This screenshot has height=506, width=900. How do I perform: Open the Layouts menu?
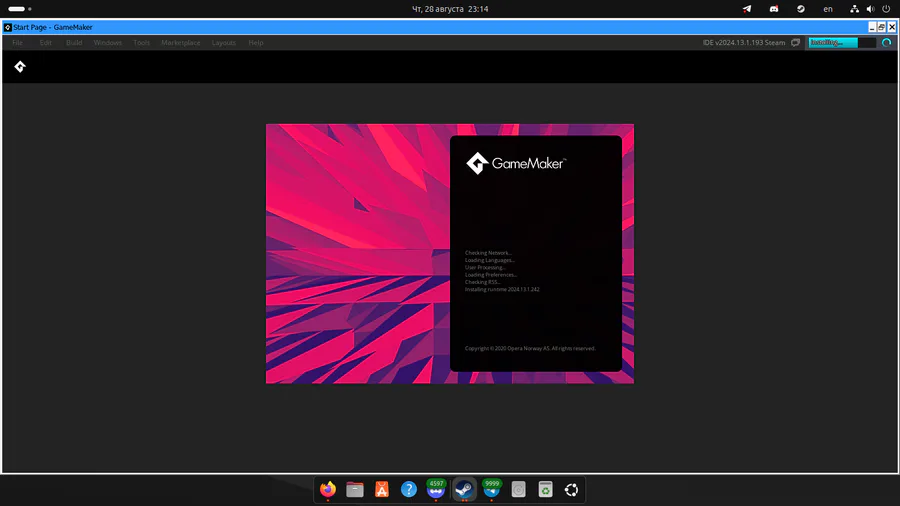click(x=224, y=42)
